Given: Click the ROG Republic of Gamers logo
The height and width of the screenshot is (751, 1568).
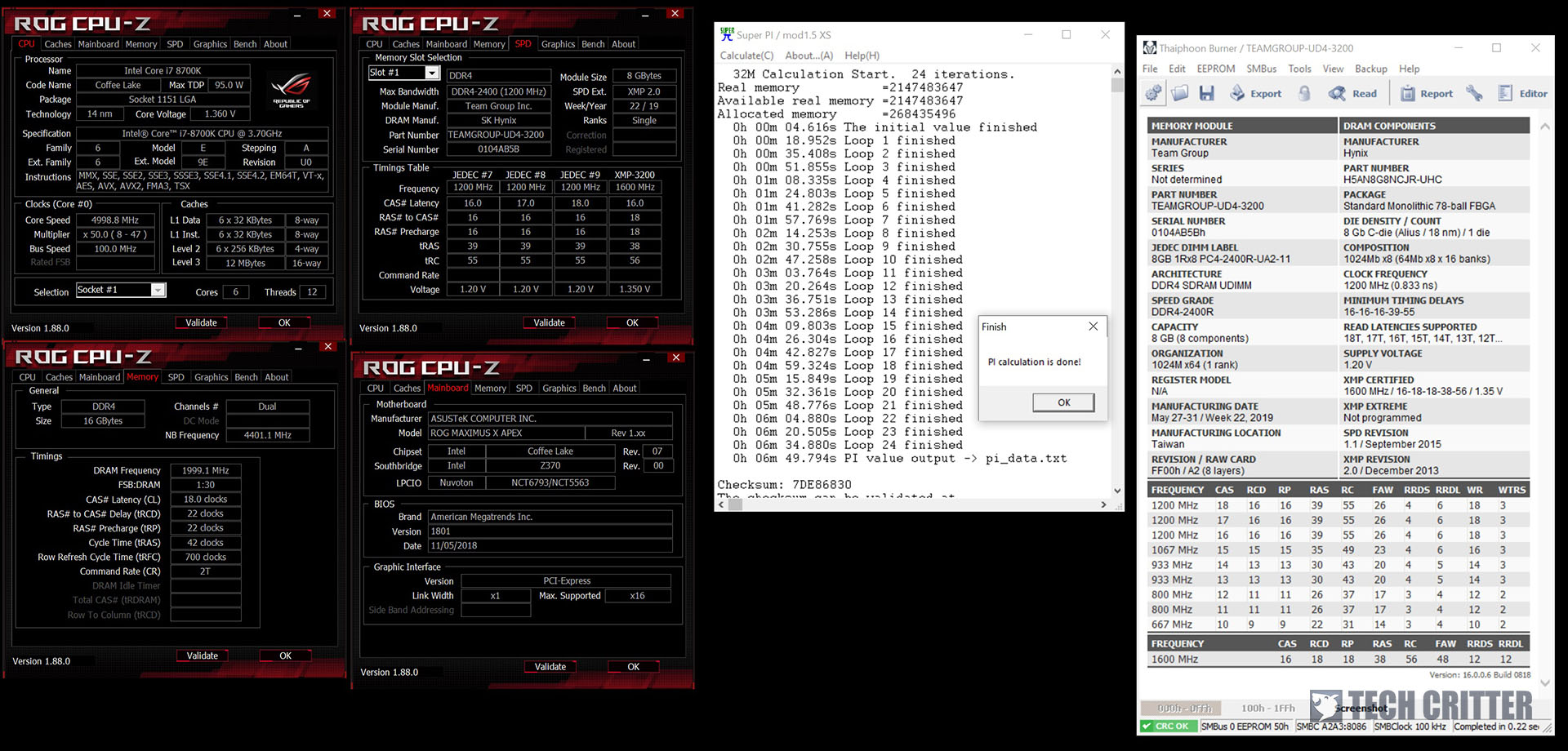Looking at the screenshot, I should tap(292, 90).
